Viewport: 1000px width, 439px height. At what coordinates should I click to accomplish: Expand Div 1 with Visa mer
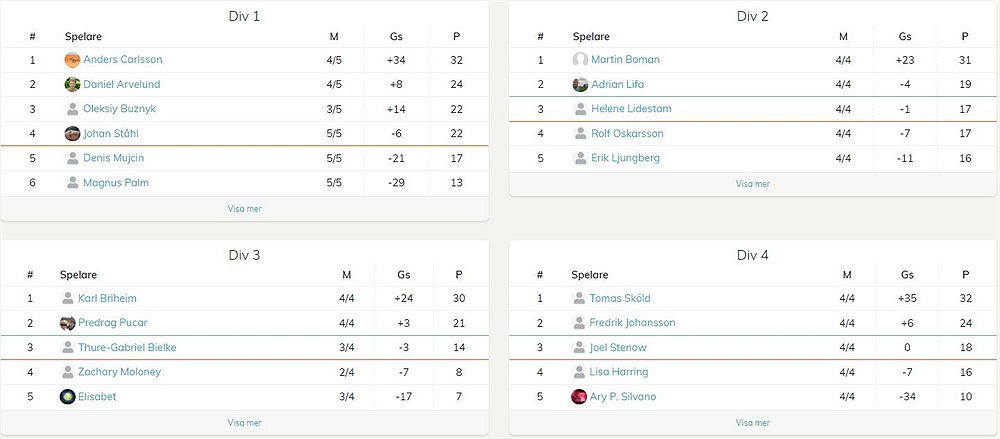point(244,209)
